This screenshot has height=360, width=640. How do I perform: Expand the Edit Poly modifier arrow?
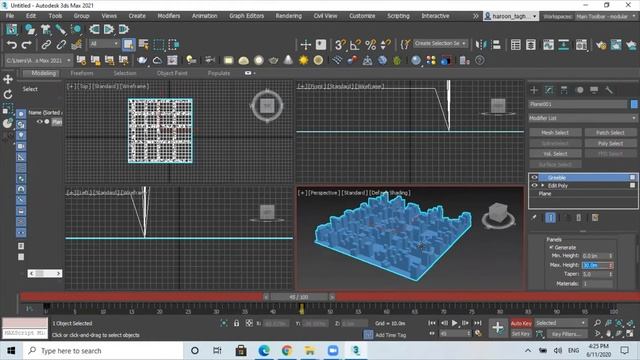[x=543, y=186]
